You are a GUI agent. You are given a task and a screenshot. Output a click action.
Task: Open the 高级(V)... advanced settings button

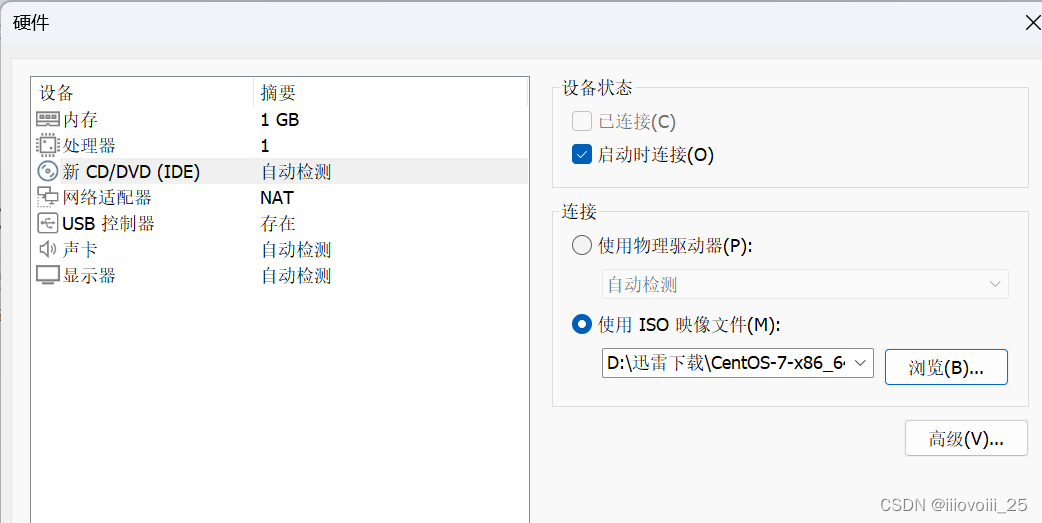(x=966, y=439)
